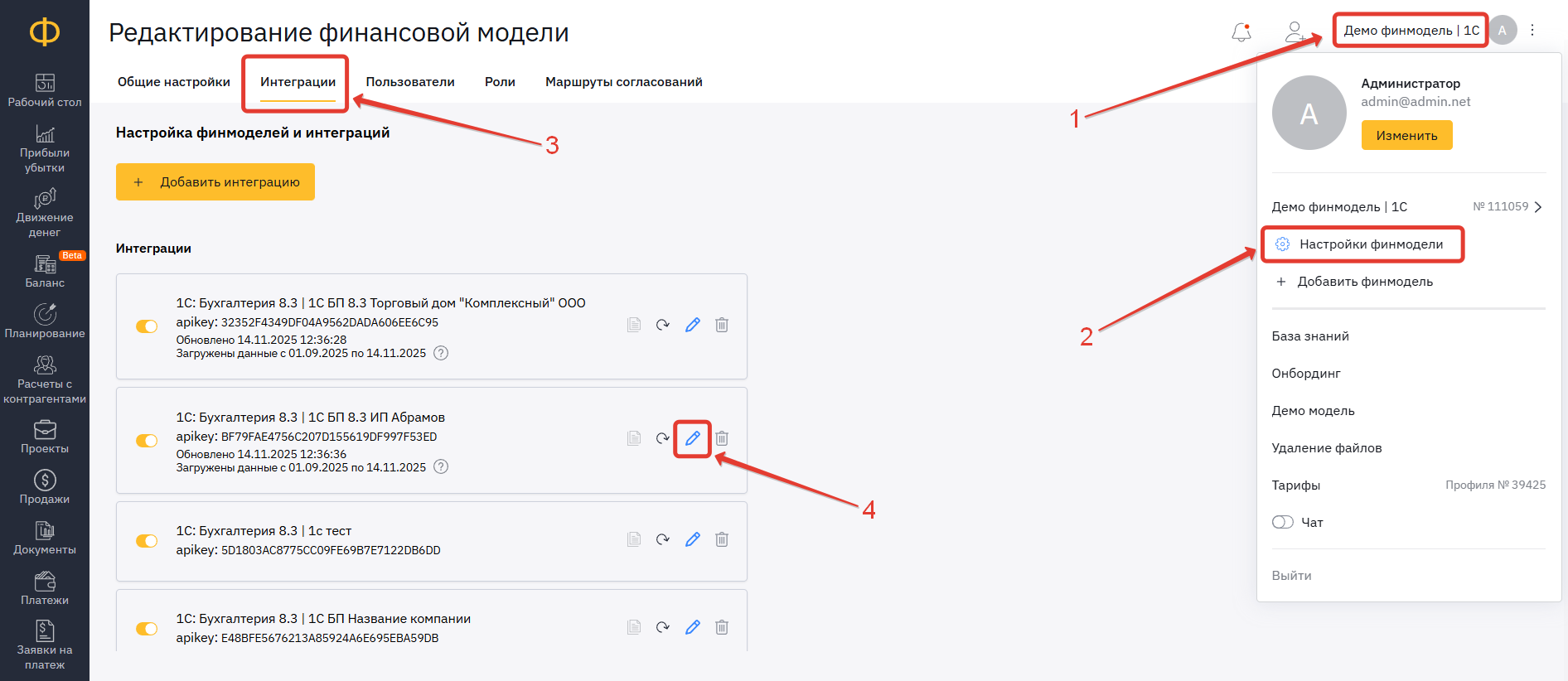The image size is (1568, 681).
Task: Edit the ИП Абрамов integration with pencil
Action: pyautogui.click(x=693, y=438)
